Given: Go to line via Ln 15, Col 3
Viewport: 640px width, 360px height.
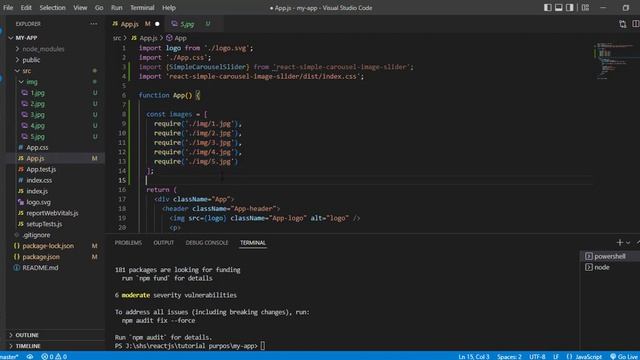Looking at the screenshot, I should pos(473,356).
